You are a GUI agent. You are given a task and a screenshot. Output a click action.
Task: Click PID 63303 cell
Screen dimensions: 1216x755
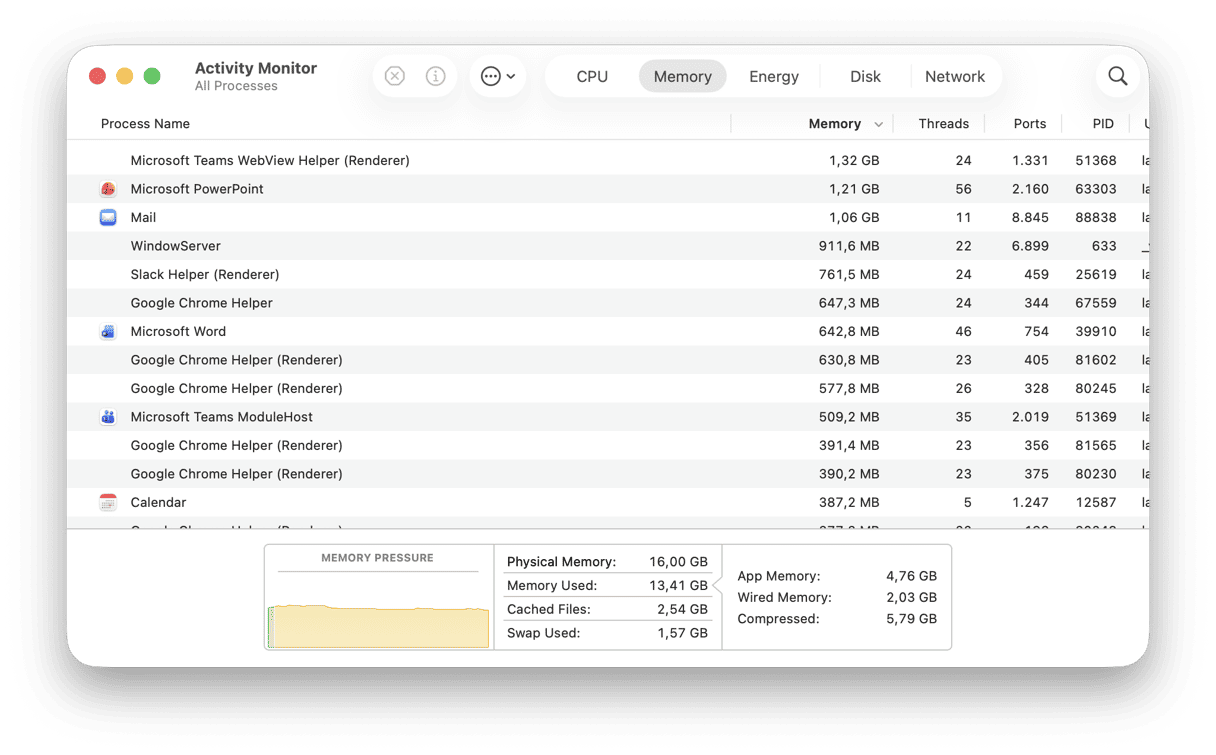click(x=1096, y=189)
